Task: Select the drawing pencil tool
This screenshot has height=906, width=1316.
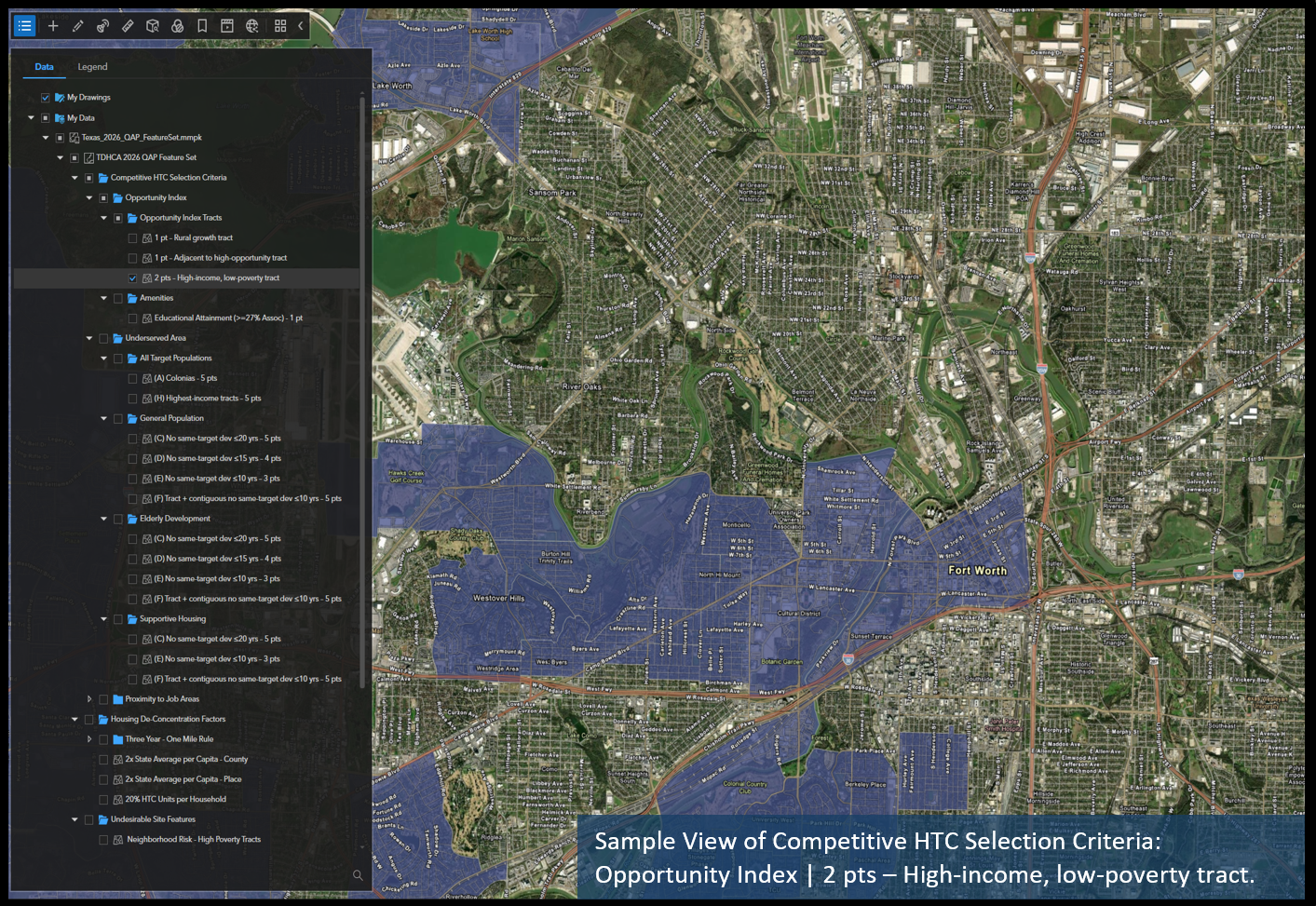Action: click(x=76, y=25)
